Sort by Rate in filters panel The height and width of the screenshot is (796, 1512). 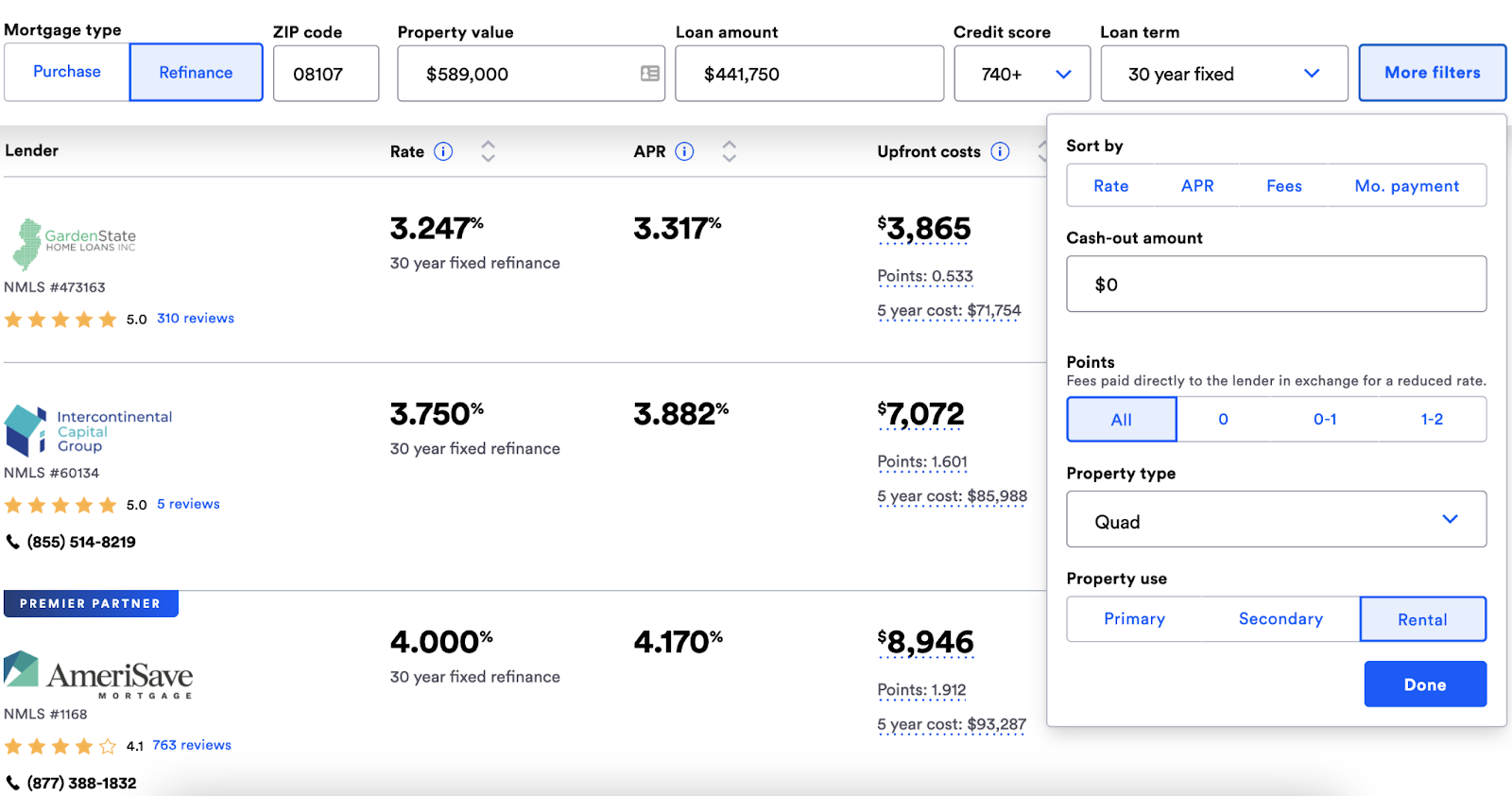[x=1111, y=186]
